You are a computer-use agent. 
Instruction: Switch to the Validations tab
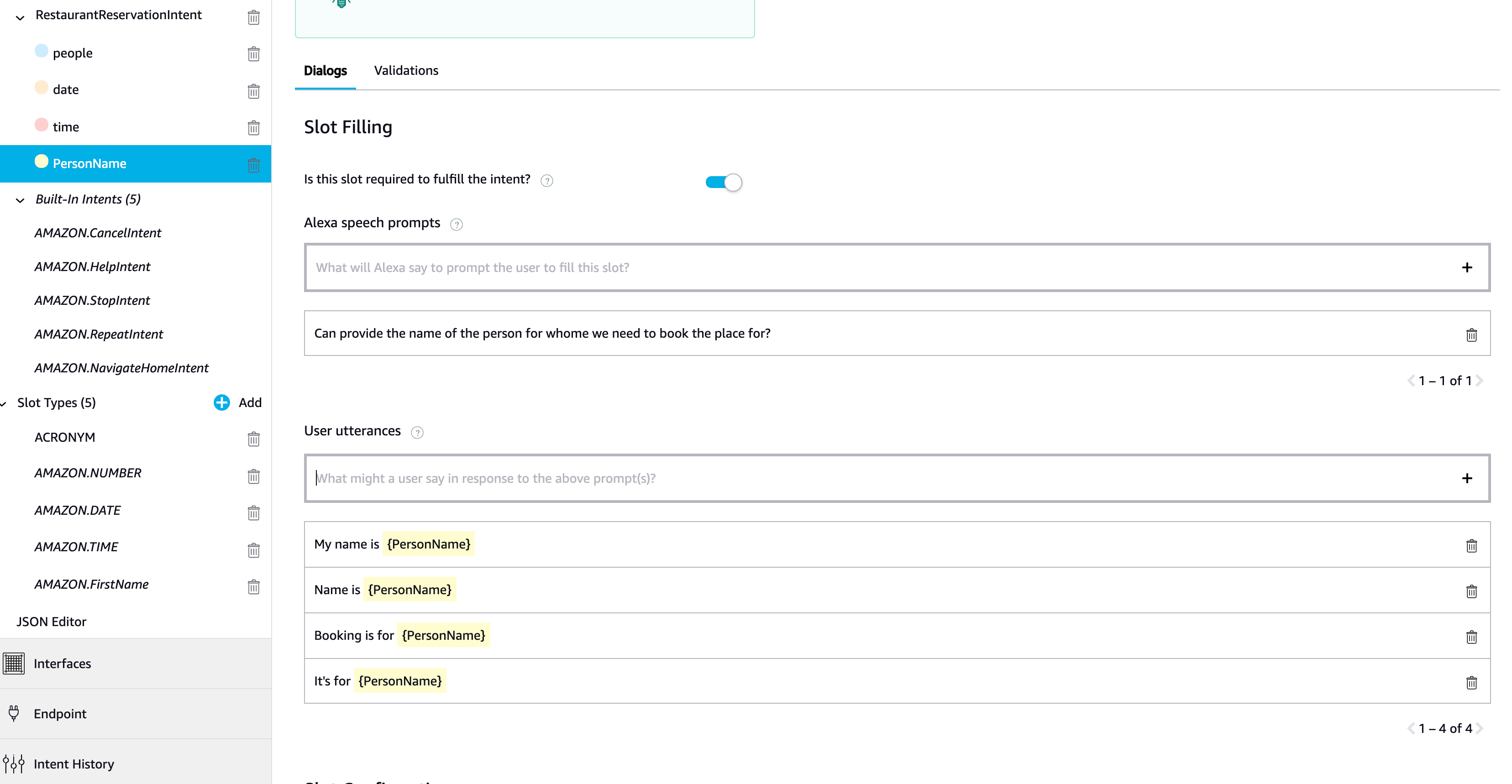point(406,70)
